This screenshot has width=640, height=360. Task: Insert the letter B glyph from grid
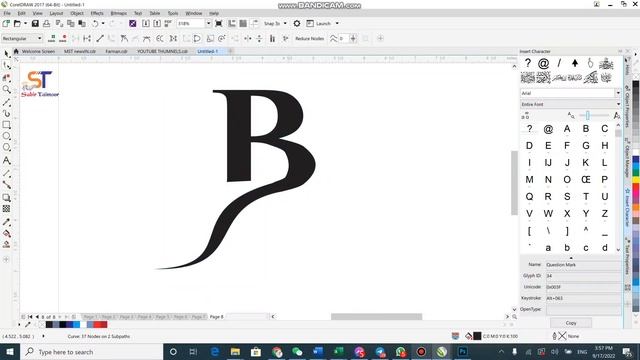[x=586, y=129]
